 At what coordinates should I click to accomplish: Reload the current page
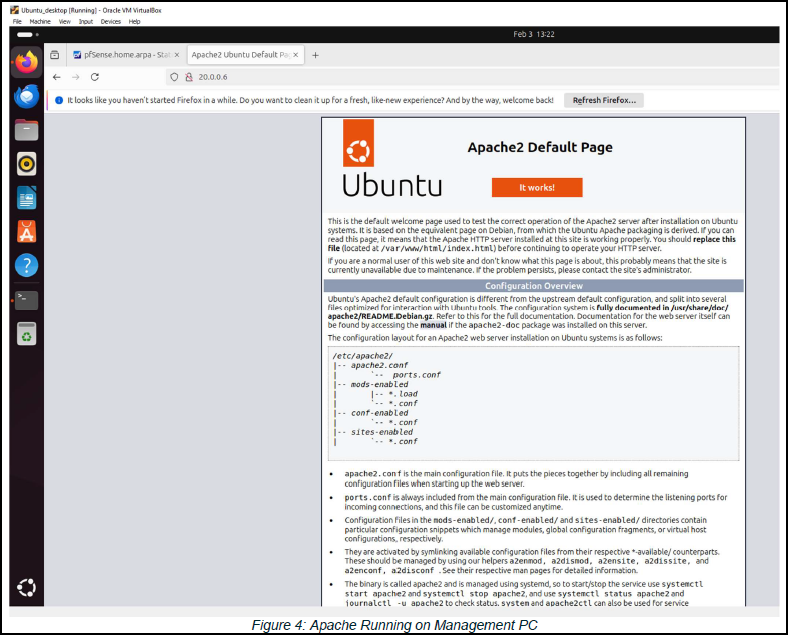click(94, 77)
